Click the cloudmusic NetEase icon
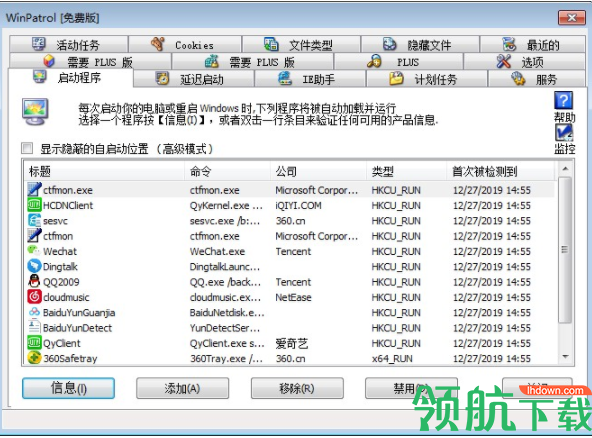592x438 pixels. [x=34, y=297]
